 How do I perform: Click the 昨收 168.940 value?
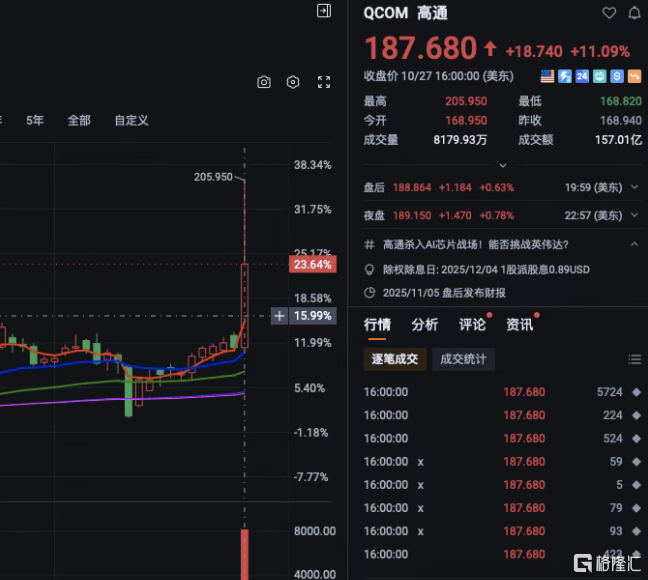tap(621, 120)
